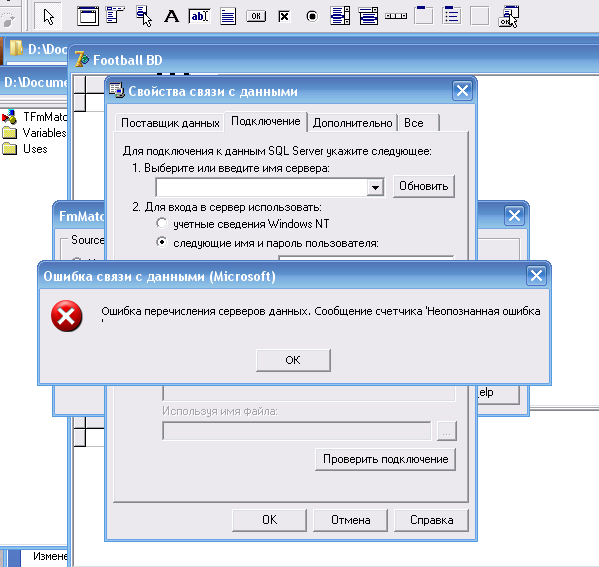
Task: Switch to 'Поставщик данных' tab
Action: tap(170, 123)
